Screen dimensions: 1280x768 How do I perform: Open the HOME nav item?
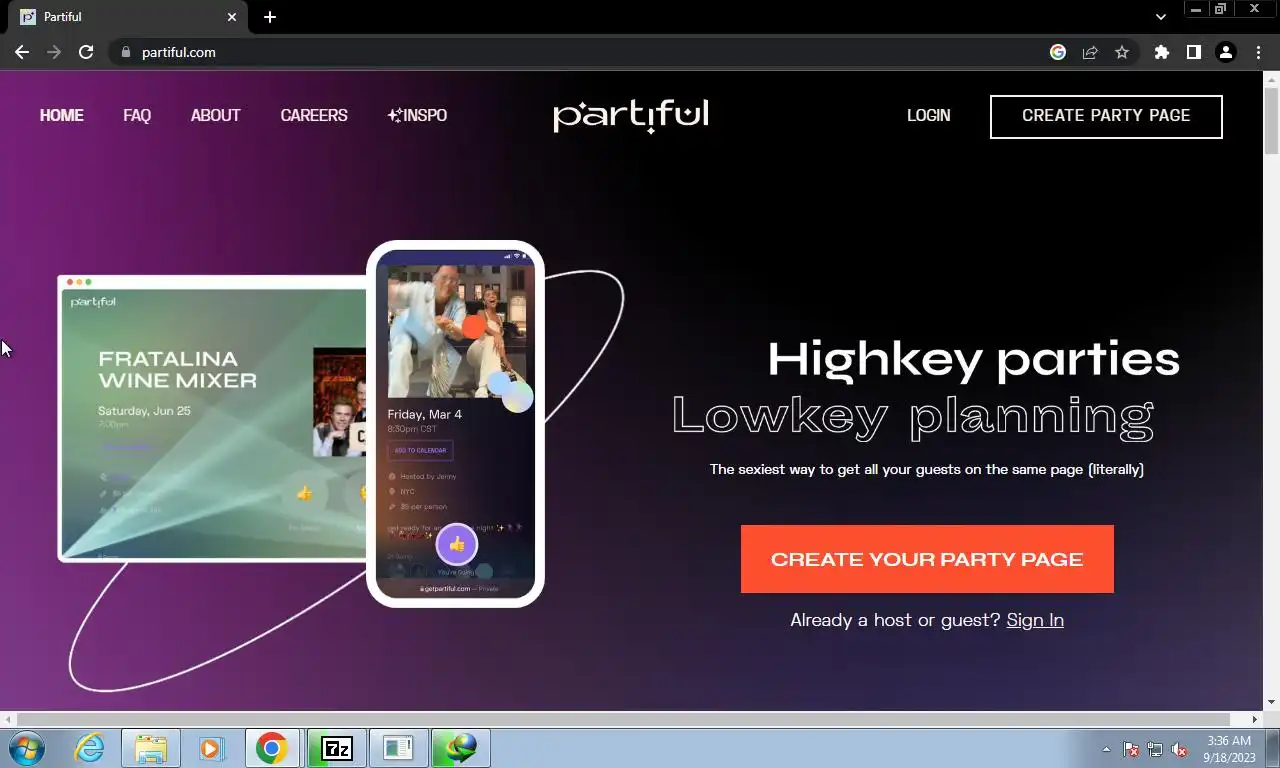tap(61, 115)
